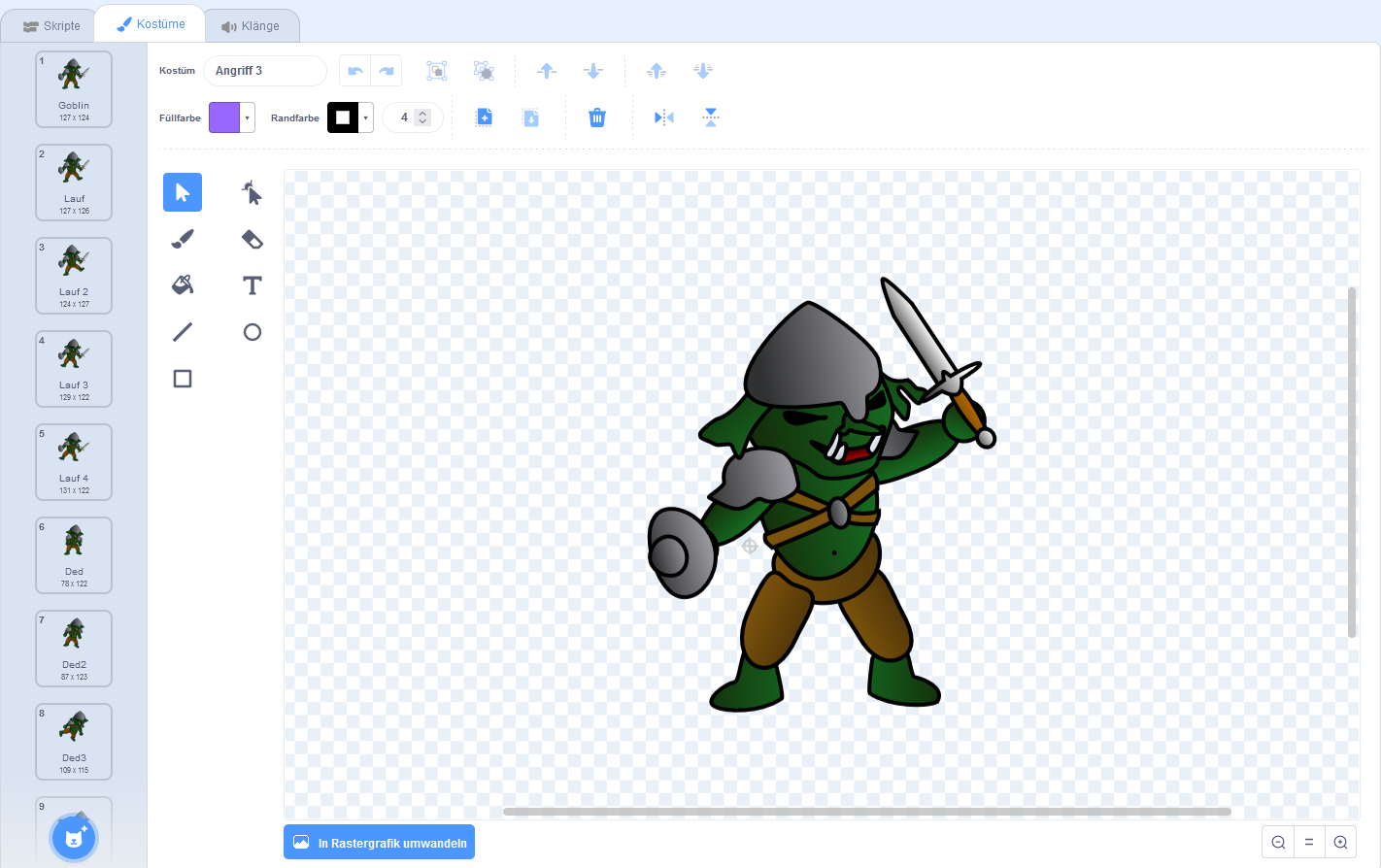This screenshot has width=1381, height=868.
Task: Select the Brush tool
Action: [183, 239]
